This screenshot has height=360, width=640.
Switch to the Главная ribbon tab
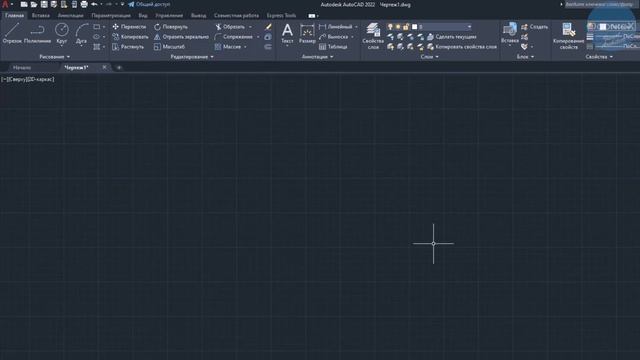tap(14, 16)
